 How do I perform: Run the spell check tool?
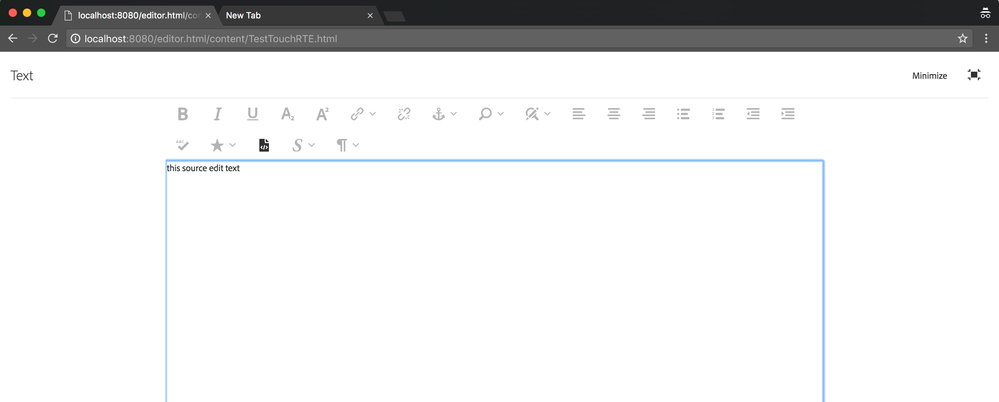(x=183, y=145)
